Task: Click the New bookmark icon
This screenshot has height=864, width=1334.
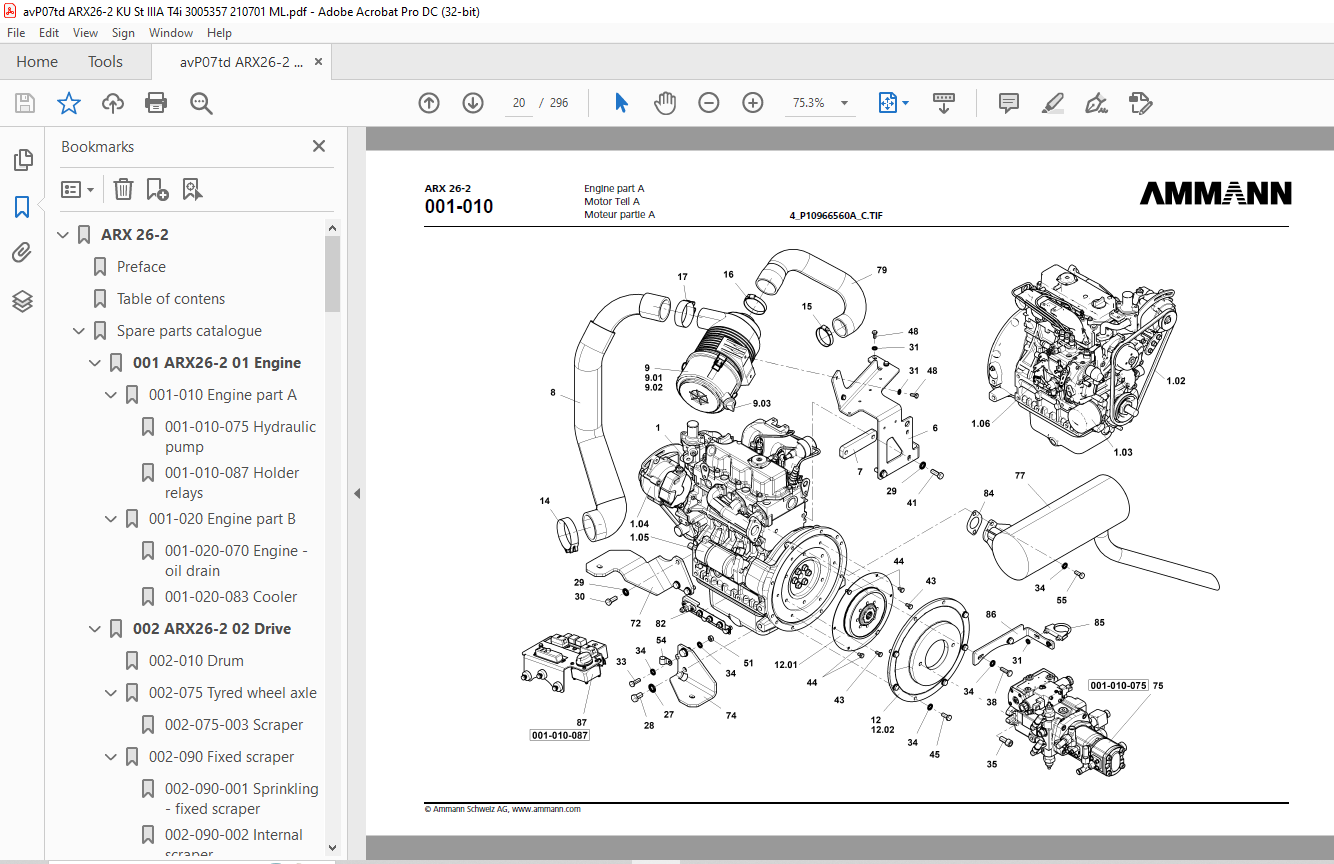Action: click(157, 189)
